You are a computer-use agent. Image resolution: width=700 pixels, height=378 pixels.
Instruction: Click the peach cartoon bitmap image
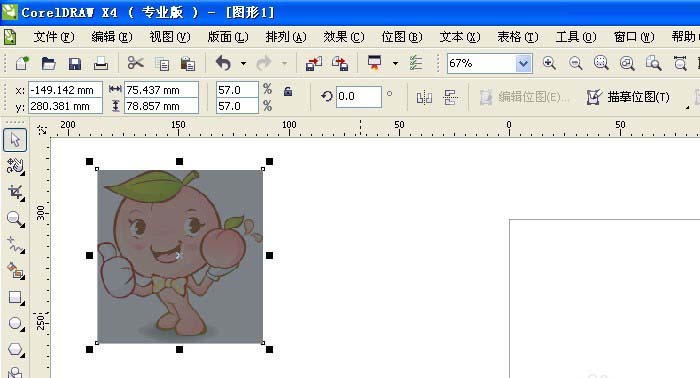click(180, 256)
